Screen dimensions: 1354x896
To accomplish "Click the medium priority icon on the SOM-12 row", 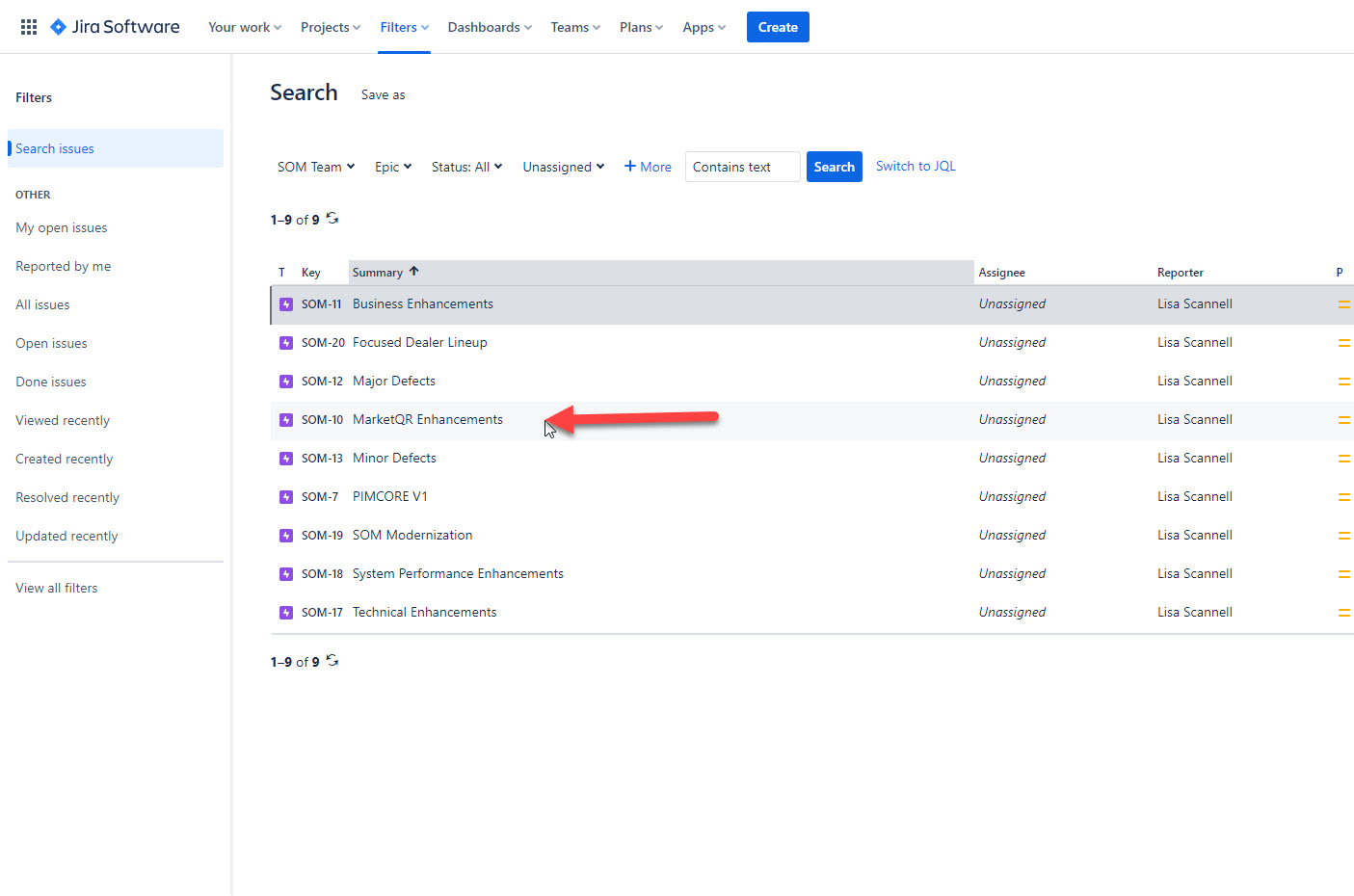I will [x=1343, y=381].
